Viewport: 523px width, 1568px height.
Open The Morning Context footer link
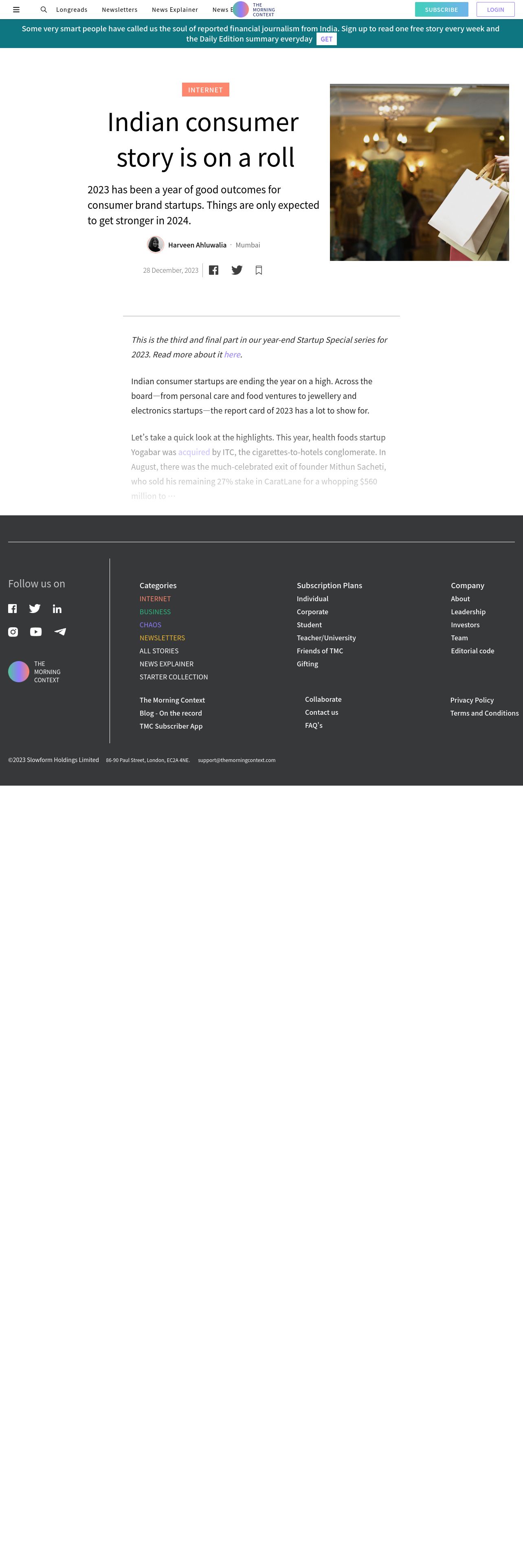pos(172,700)
